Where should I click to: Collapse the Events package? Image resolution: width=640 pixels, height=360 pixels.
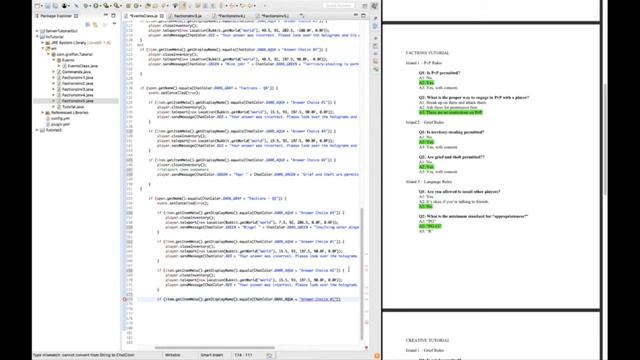tap(53, 60)
